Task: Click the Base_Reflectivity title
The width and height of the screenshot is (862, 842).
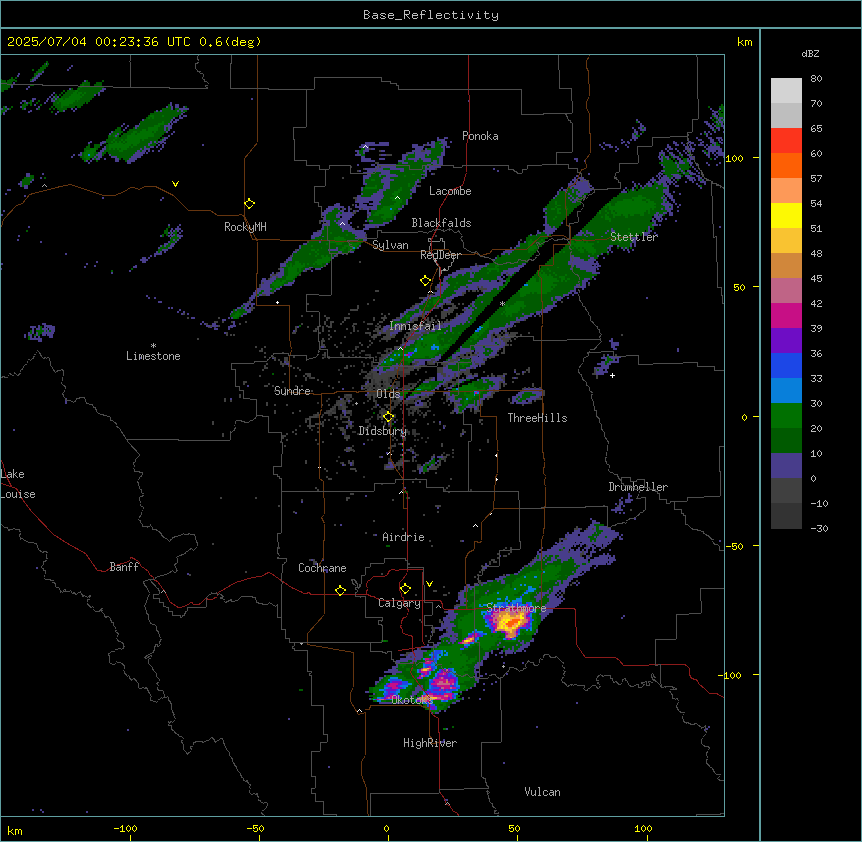Action: pyautogui.click(x=431, y=15)
